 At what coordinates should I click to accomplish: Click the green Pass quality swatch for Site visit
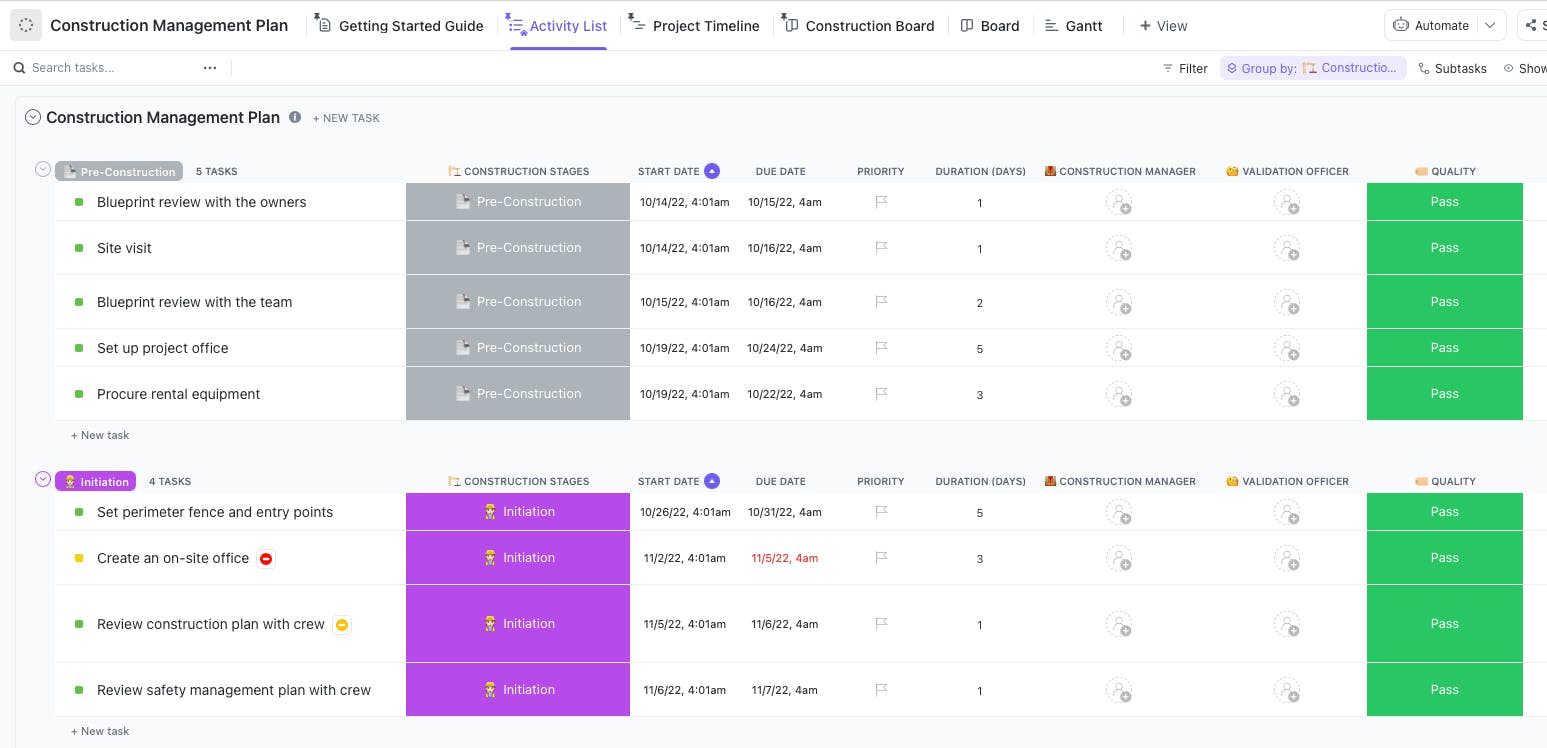pos(1444,247)
